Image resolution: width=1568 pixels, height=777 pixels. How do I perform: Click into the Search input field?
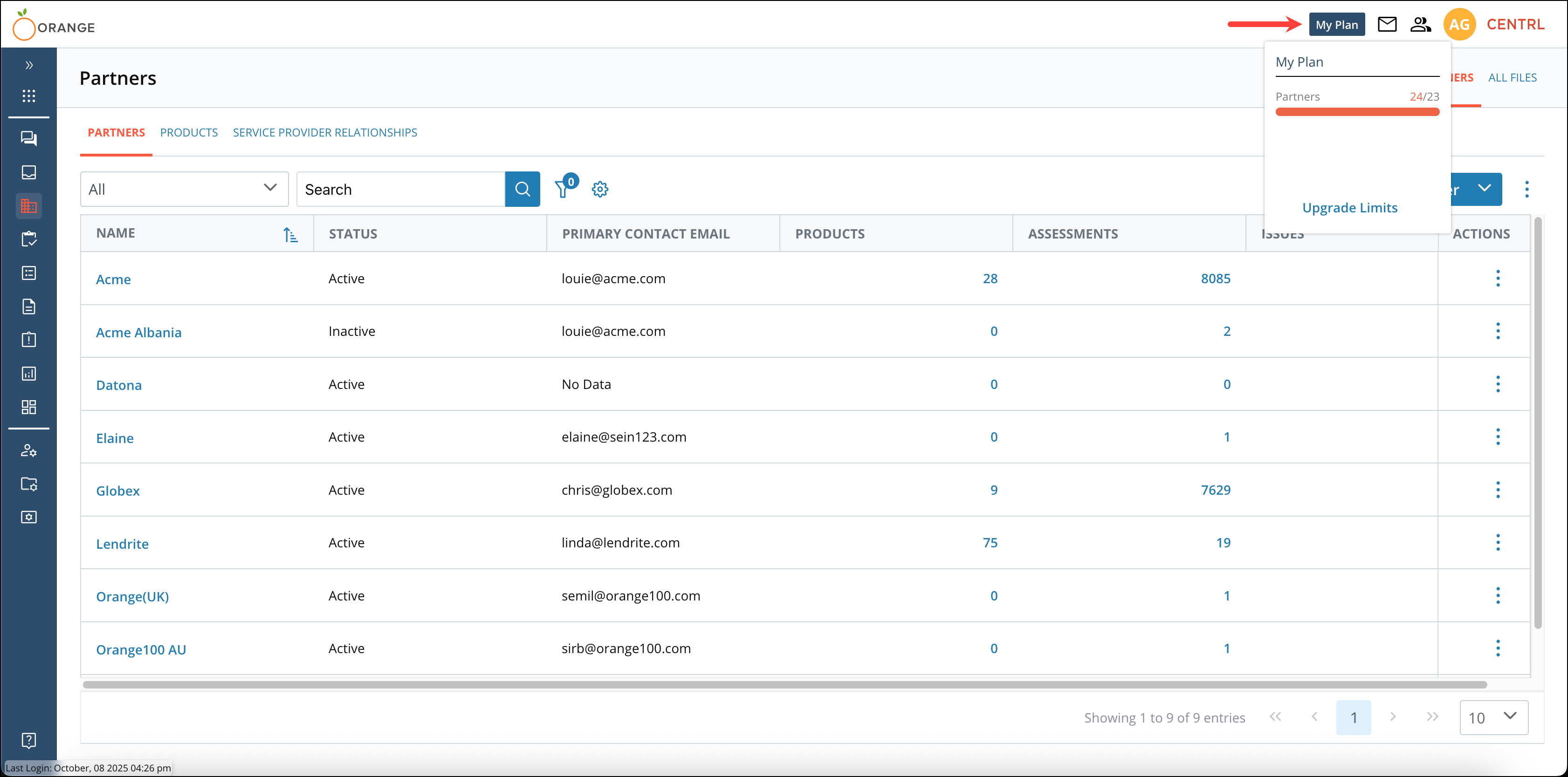(x=400, y=189)
